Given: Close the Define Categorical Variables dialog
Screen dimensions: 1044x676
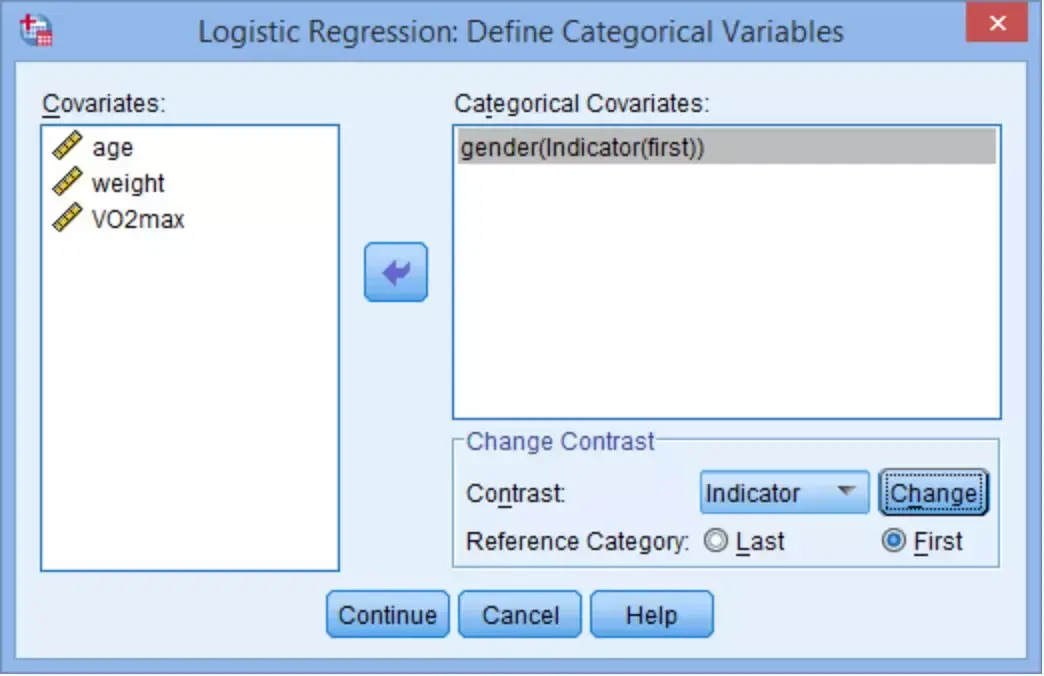Looking at the screenshot, I should click(x=997, y=23).
